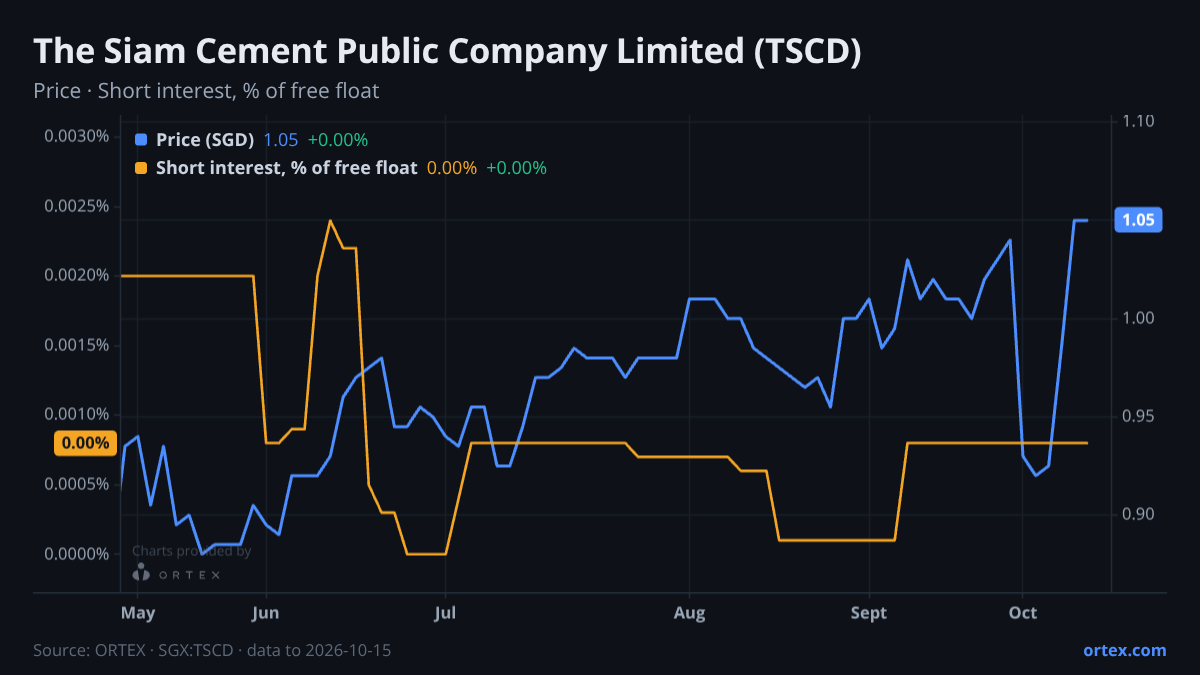Image resolution: width=1200 pixels, height=675 pixels.
Task: Click the 0.0030% left axis label
Action: tap(77, 136)
